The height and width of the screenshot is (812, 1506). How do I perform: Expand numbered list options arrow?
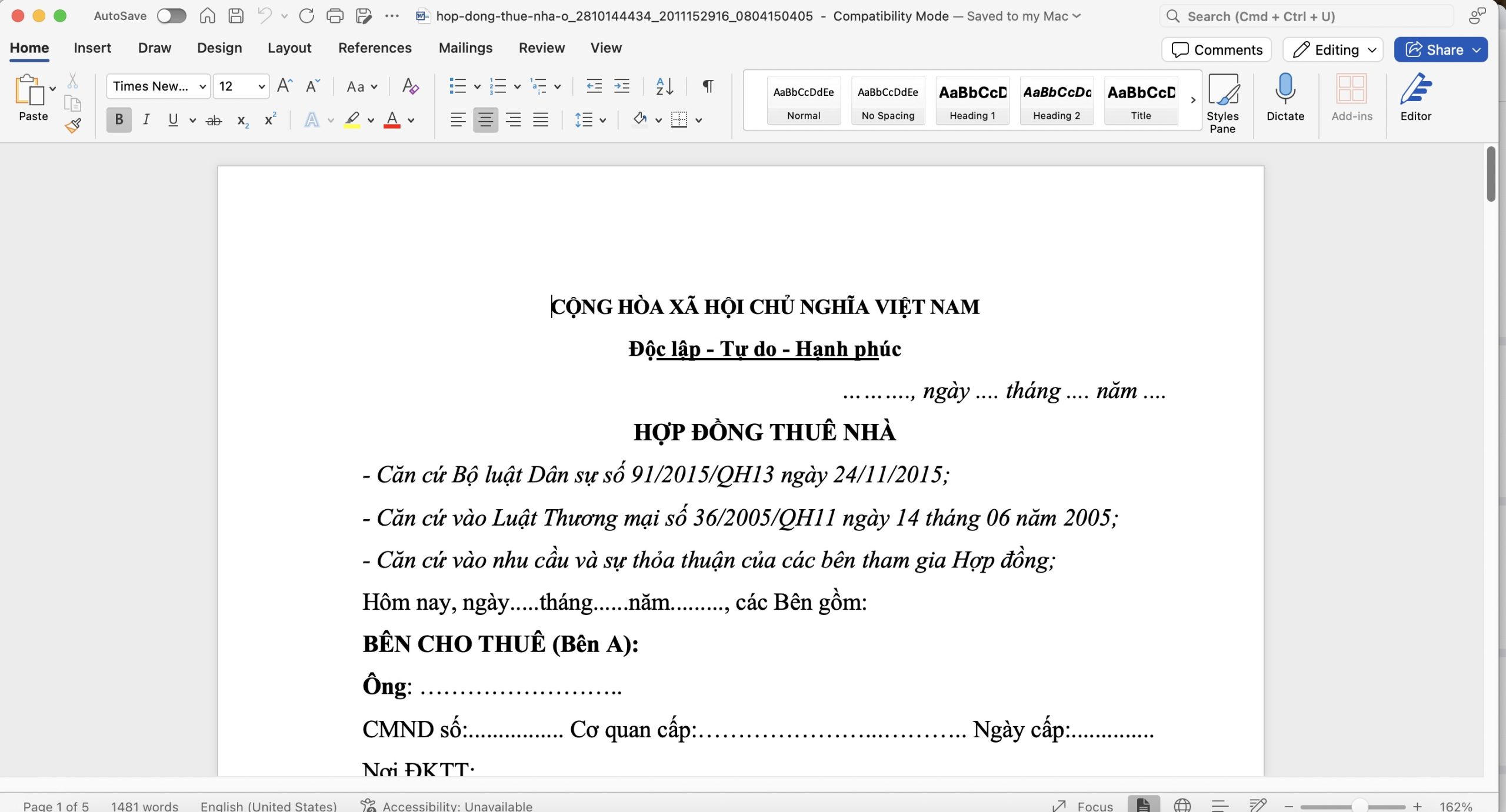517,87
